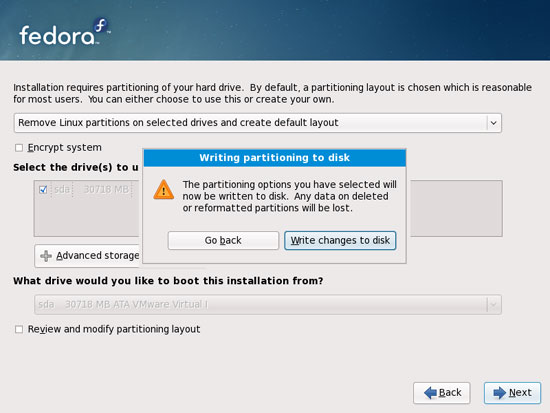Image resolution: width=550 pixels, height=413 pixels.
Task: Click the dialog warning message text
Action: 289,196
